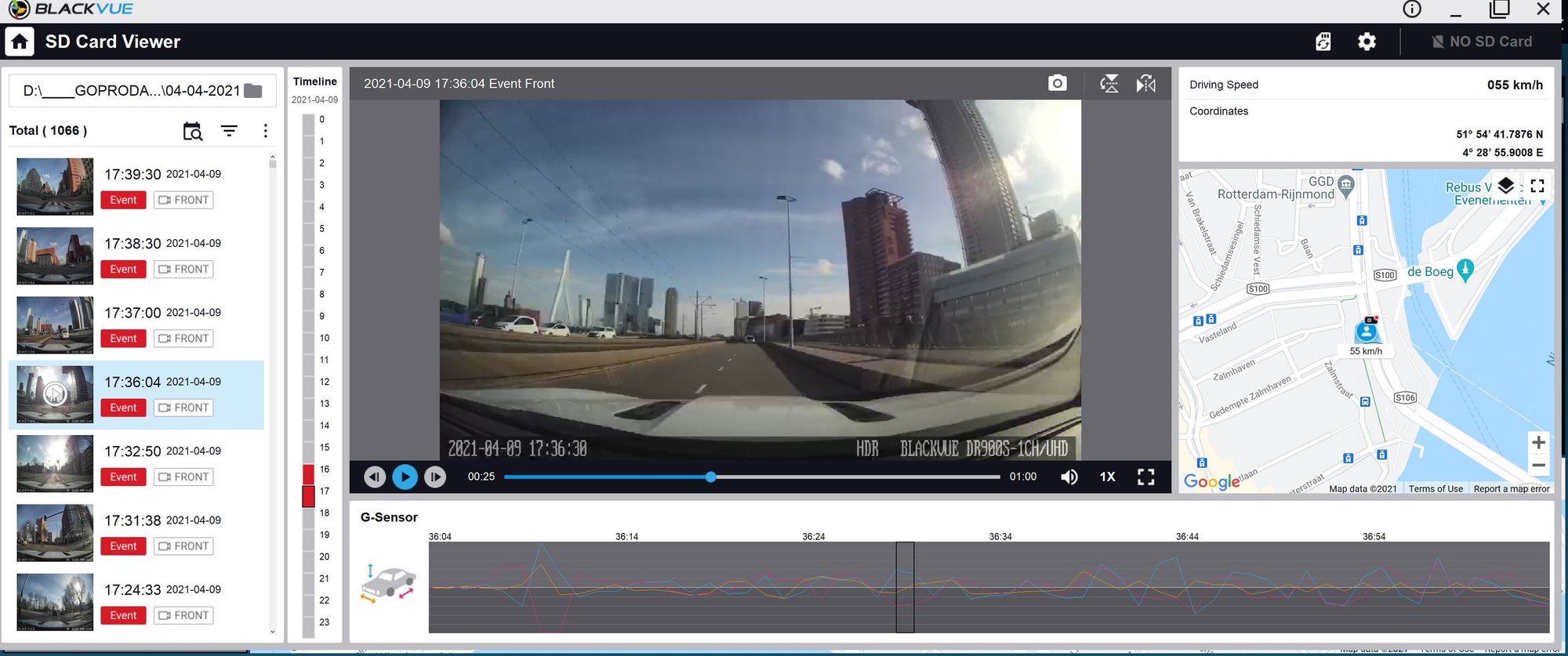Mute the video volume
Screen dimensions: 1568x656
[x=1069, y=477]
